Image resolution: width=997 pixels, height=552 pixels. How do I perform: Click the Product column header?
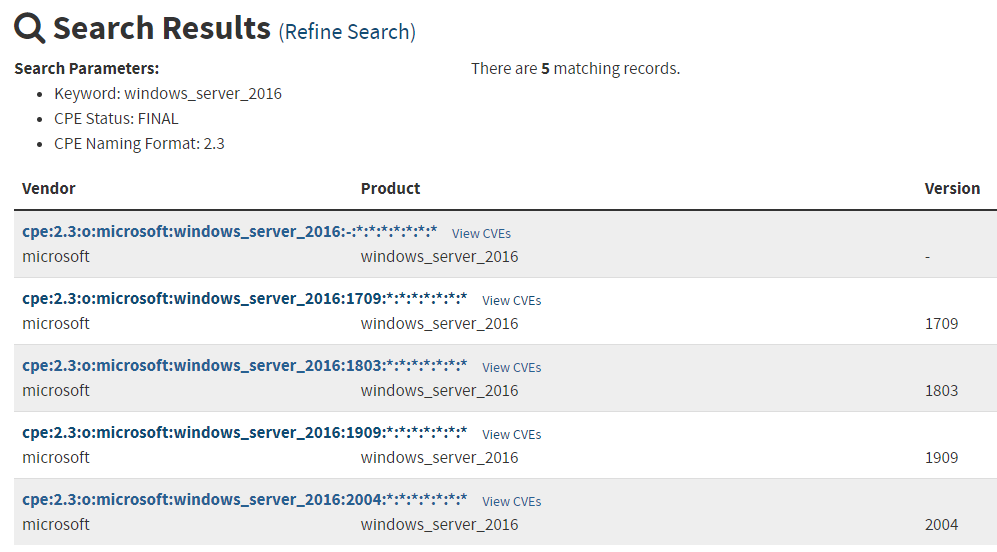[x=390, y=188]
